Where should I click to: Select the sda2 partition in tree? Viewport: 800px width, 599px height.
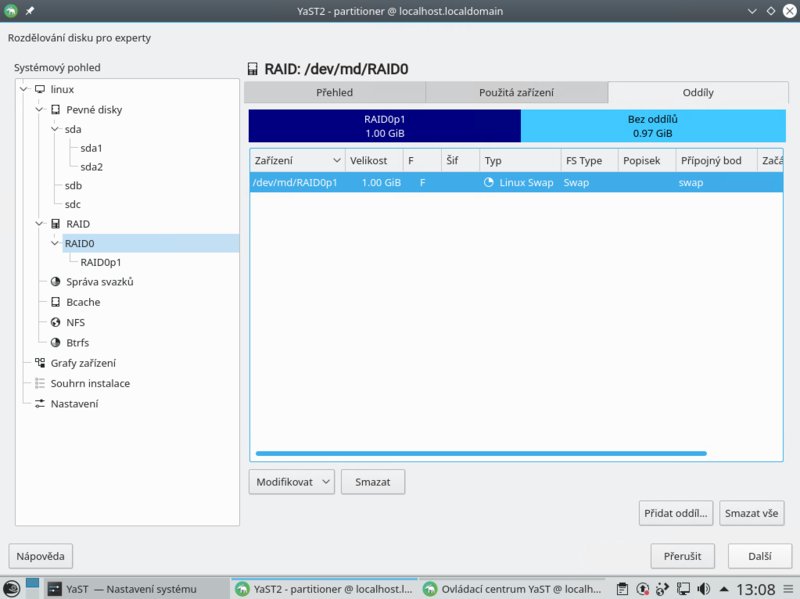91,167
